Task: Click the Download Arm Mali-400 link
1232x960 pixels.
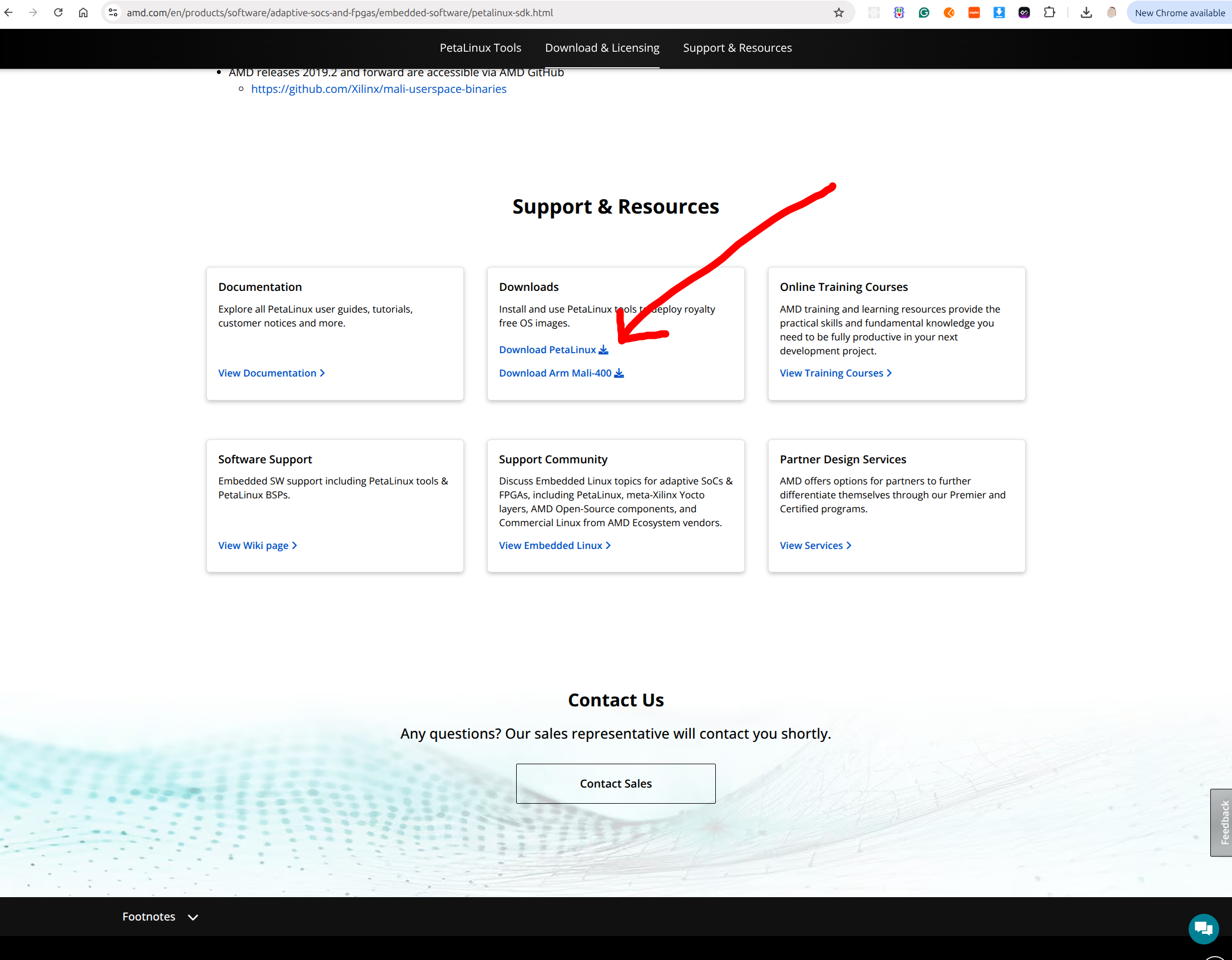Action: pos(561,373)
